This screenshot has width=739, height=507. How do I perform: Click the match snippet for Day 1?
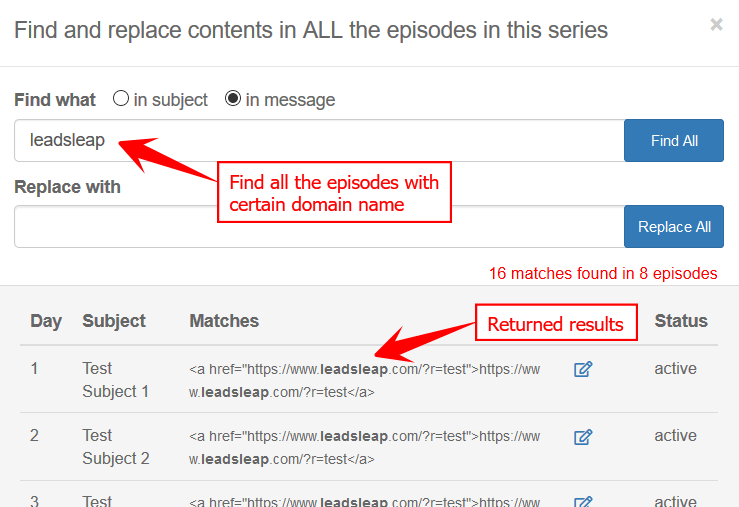(364, 381)
